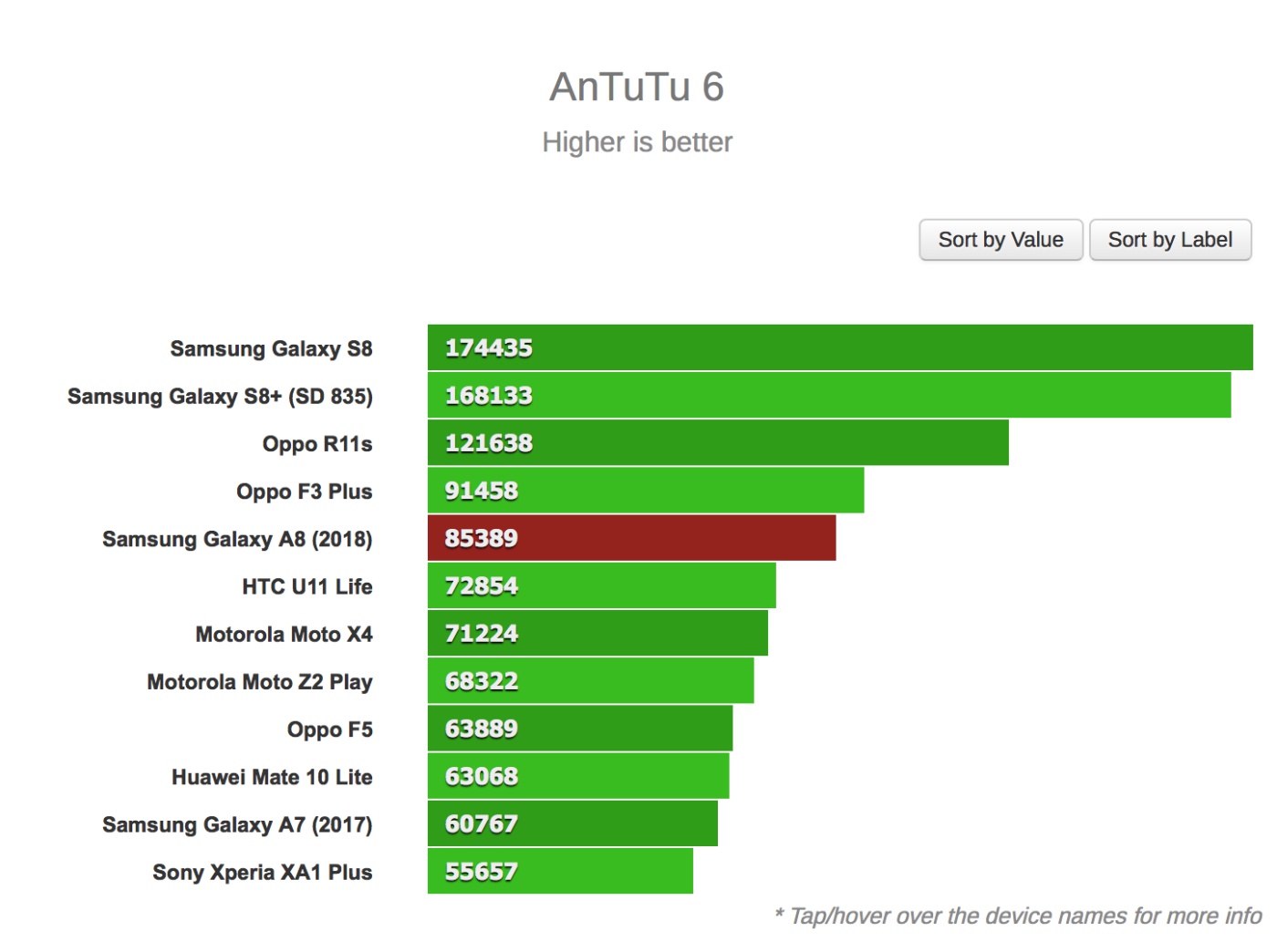
Task: Select the 72854 score bar
Action: pyautogui.click(x=602, y=585)
